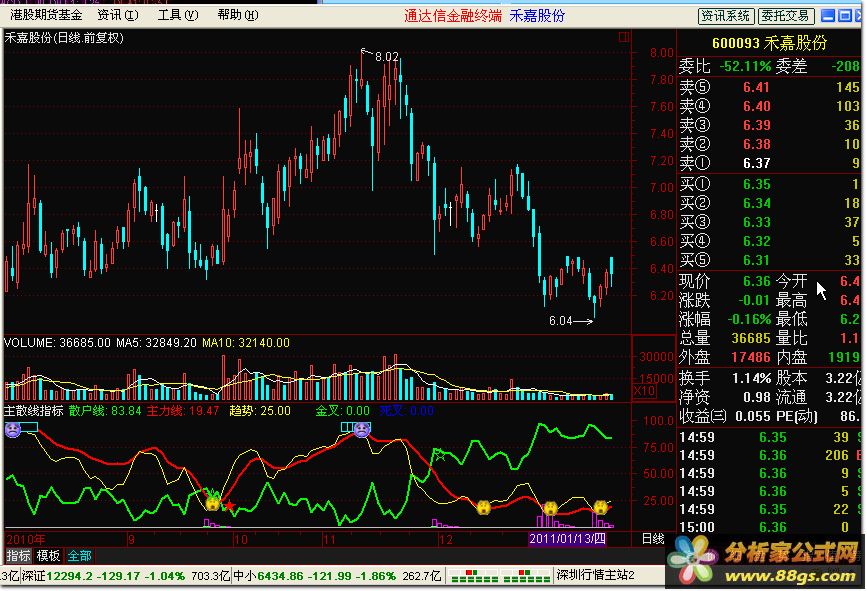This screenshot has width=867, height=591.
Task: Click the 2011/01/13/四 date marker
Action: coord(567,538)
